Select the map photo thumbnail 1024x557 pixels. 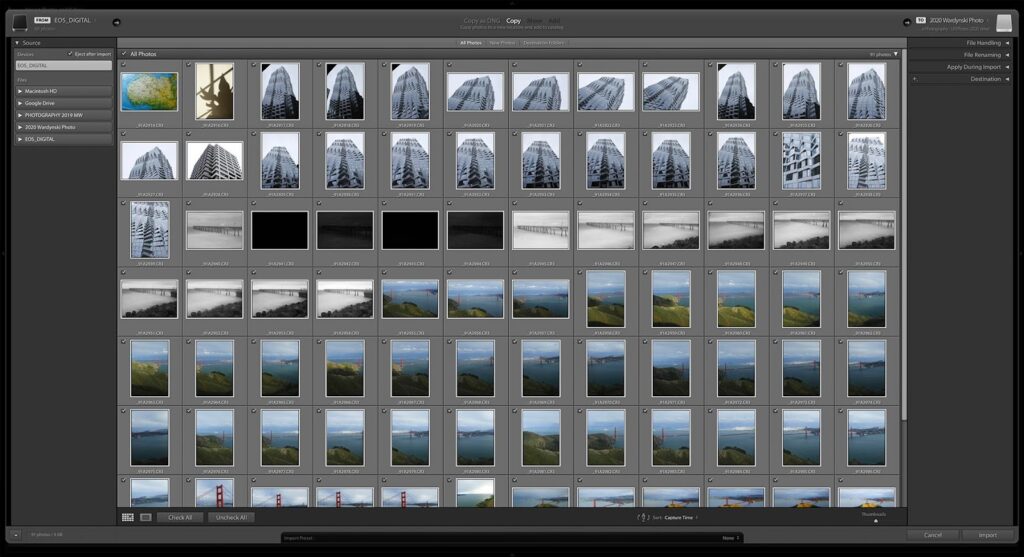(x=149, y=91)
